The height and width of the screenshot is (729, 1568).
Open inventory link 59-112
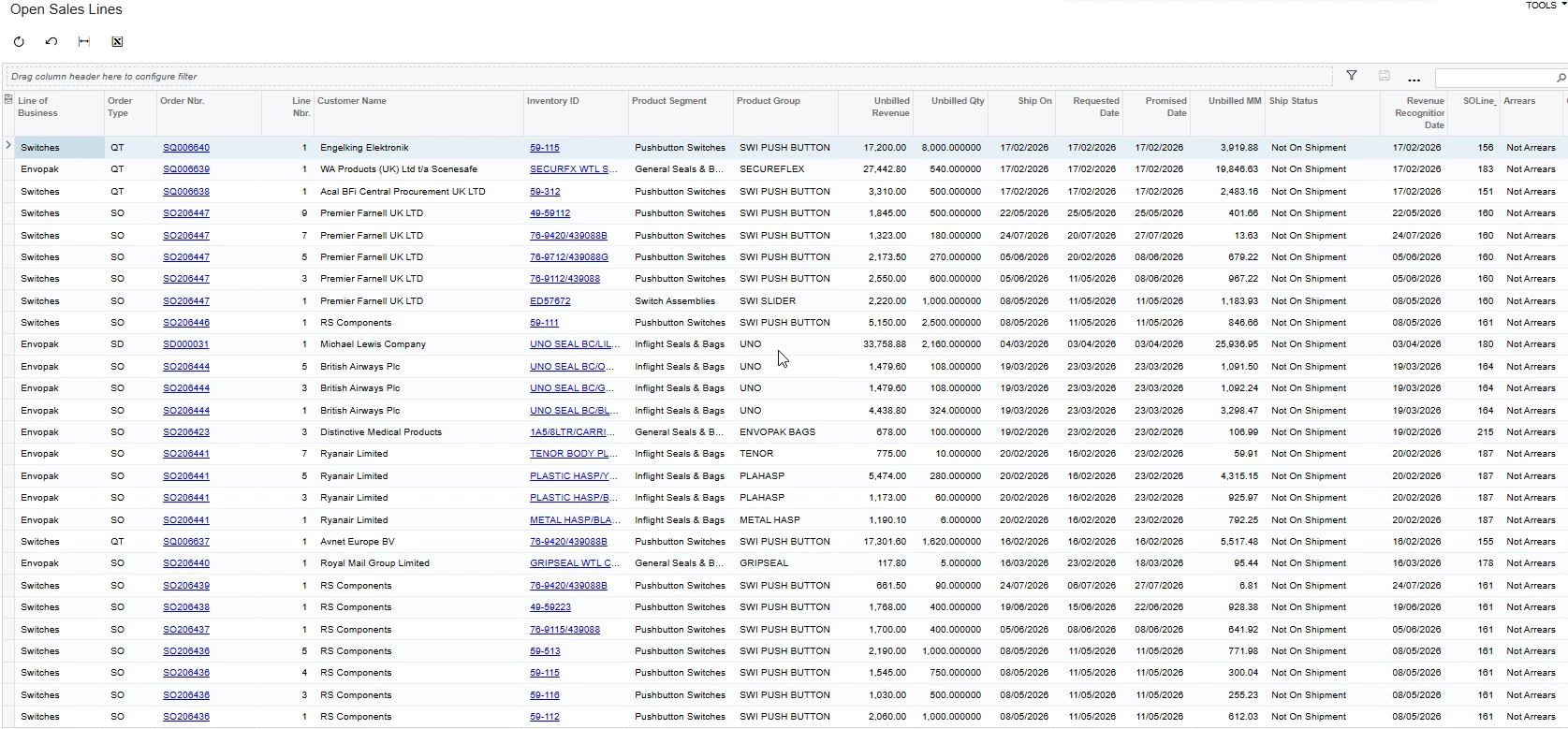pyautogui.click(x=545, y=717)
